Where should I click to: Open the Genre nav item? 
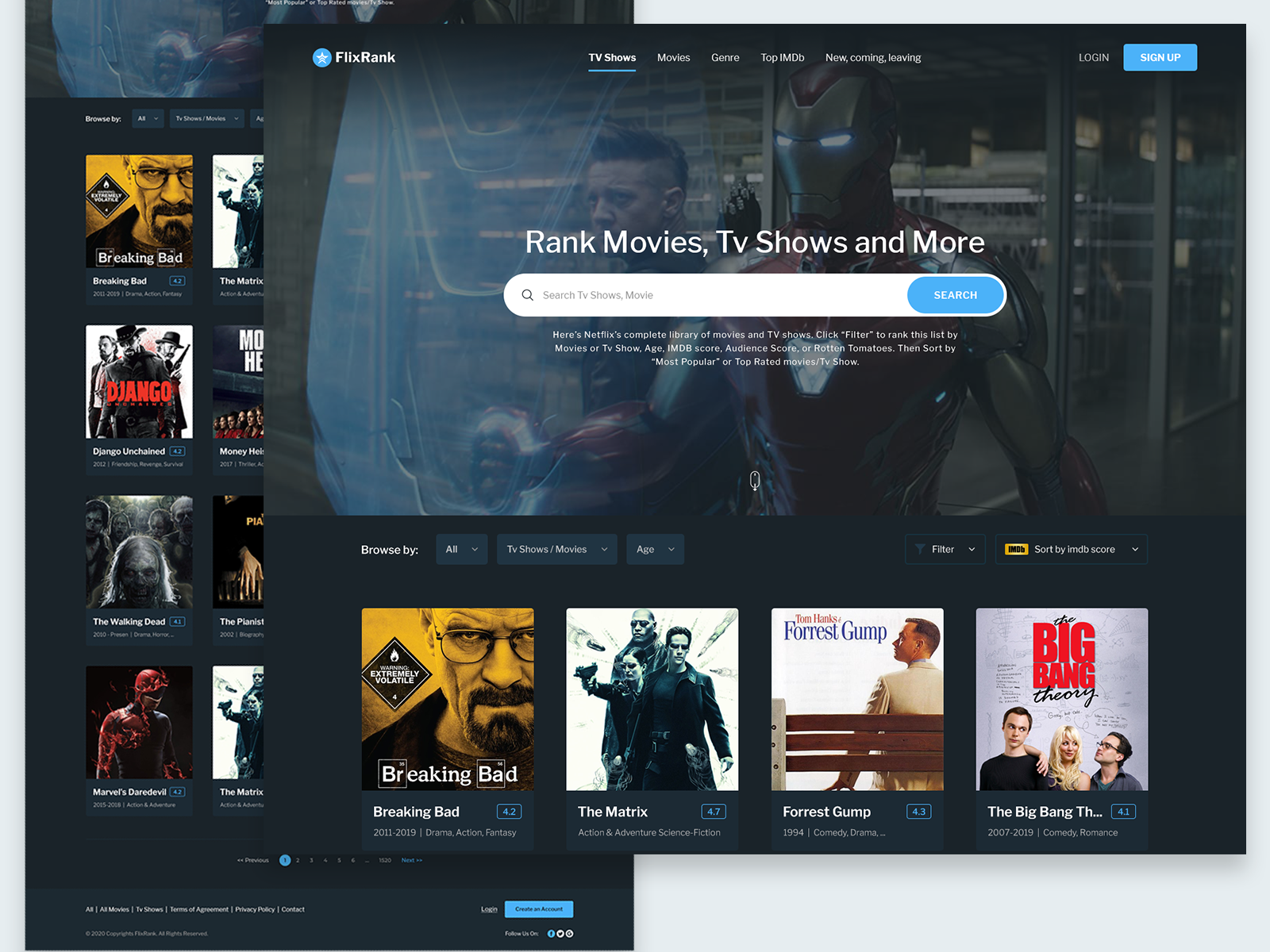[x=725, y=58]
